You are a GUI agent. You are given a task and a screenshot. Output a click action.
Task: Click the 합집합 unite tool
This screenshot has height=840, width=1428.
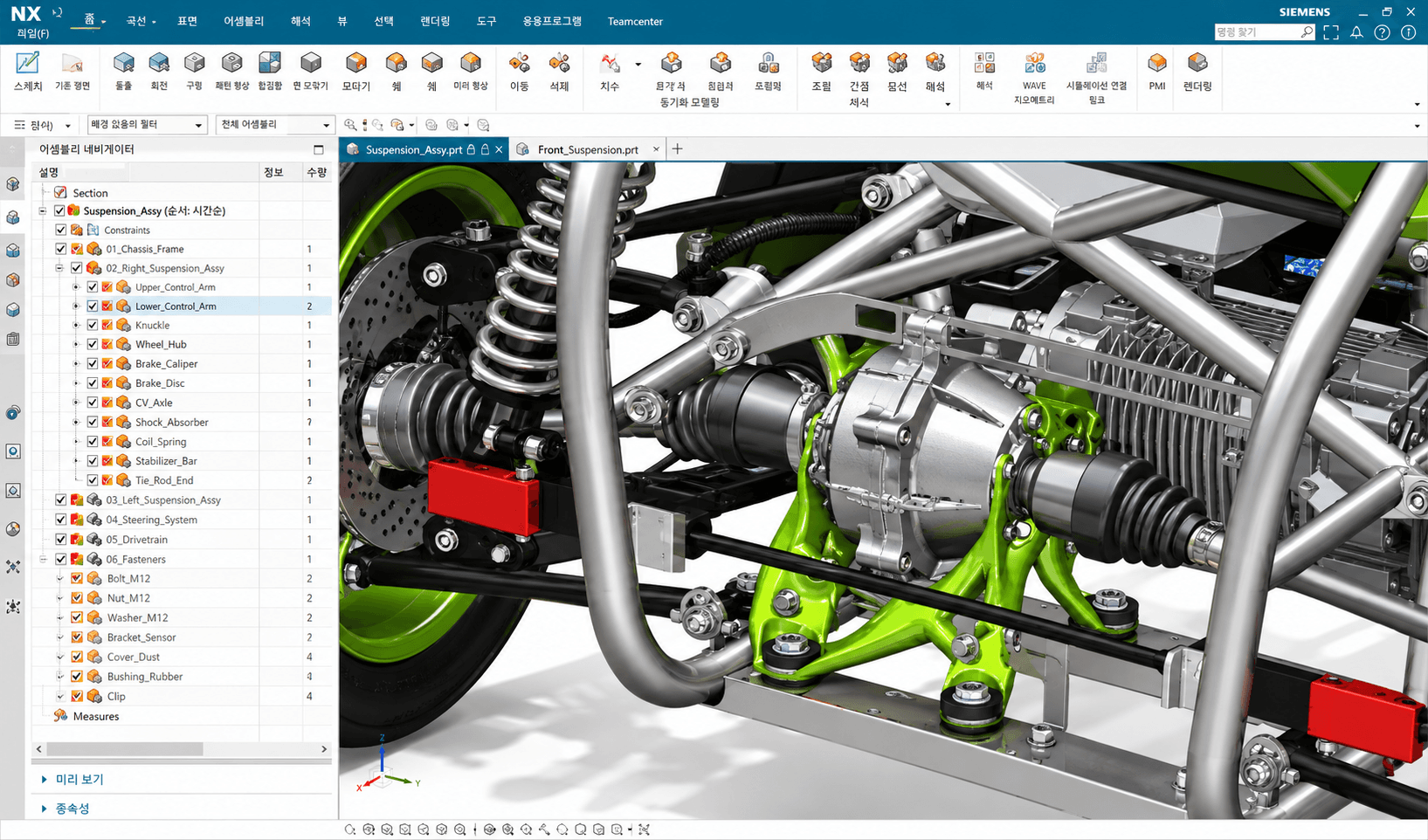click(270, 71)
